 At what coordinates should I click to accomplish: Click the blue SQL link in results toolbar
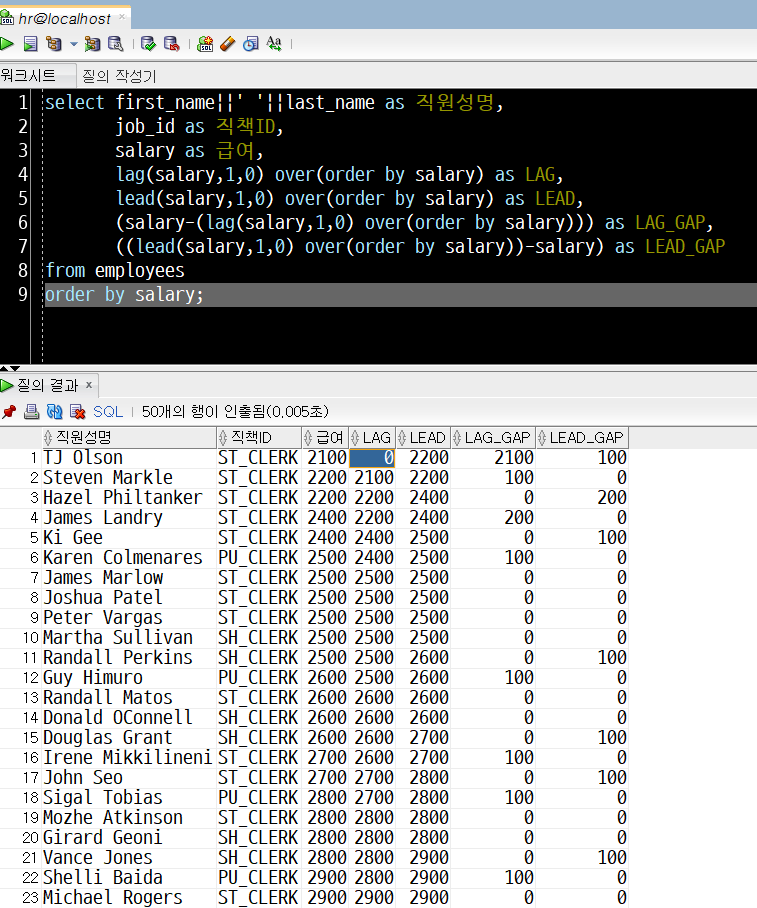(108, 412)
